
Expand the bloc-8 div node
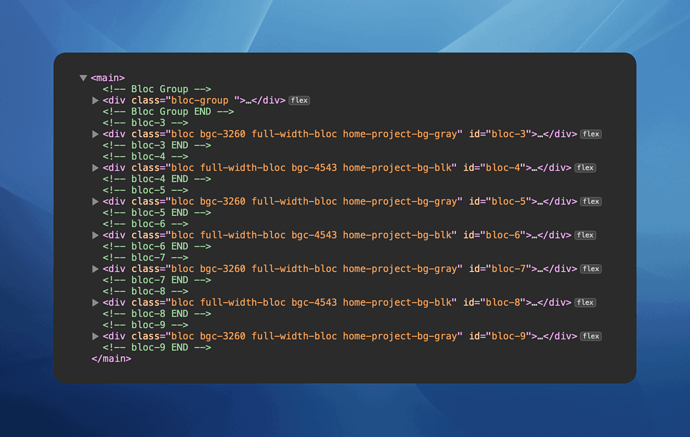pyautogui.click(x=95, y=302)
